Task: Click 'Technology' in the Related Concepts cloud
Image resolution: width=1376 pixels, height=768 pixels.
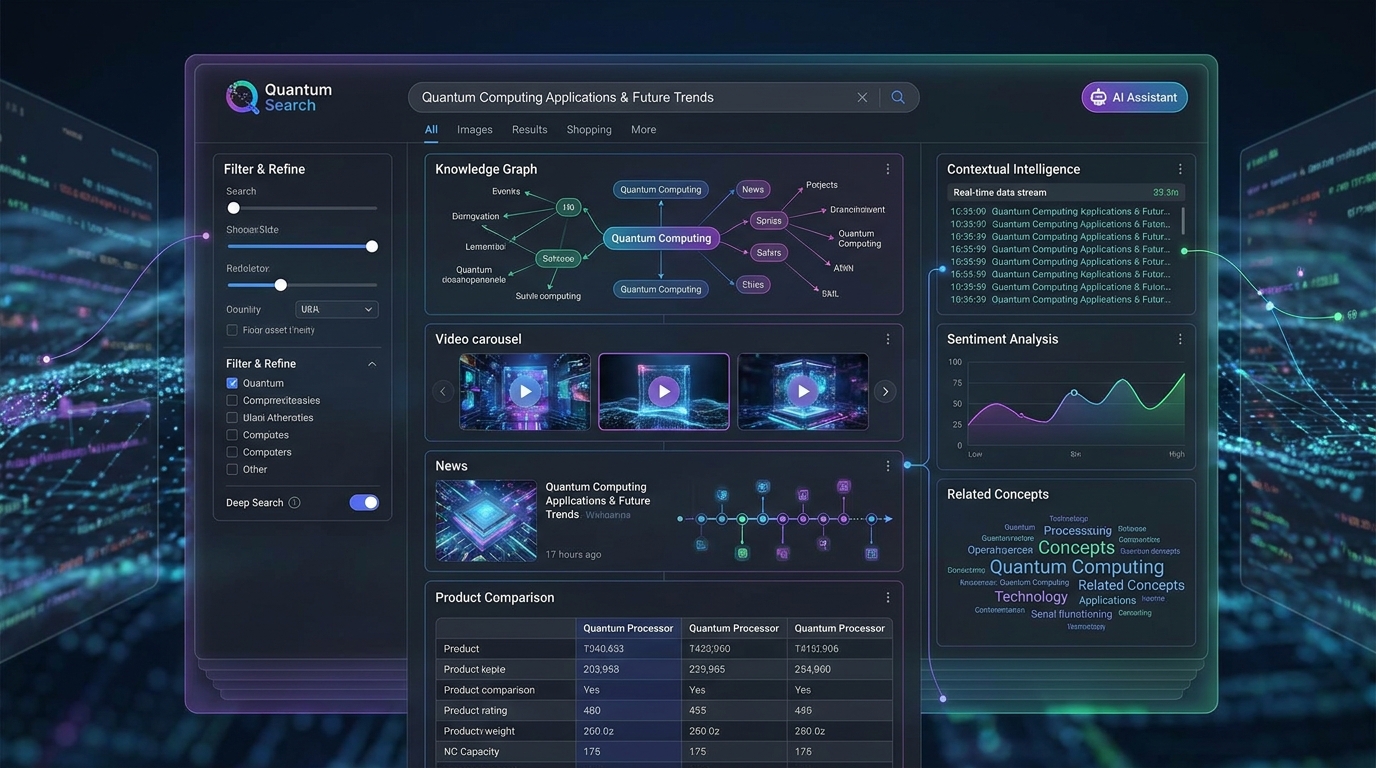Action: (1031, 597)
